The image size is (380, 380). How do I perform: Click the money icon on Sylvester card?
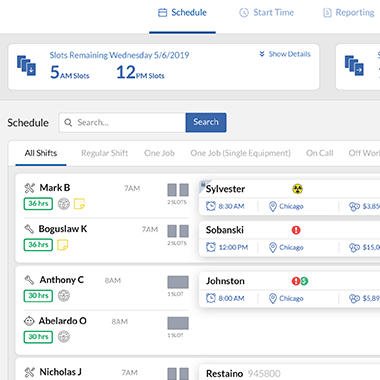click(x=354, y=206)
